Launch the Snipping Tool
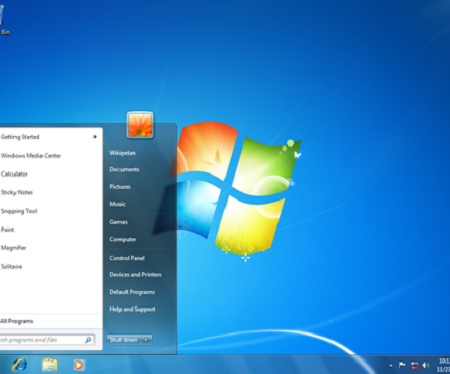Viewport: 450px width, 374px height. (x=19, y=211)
